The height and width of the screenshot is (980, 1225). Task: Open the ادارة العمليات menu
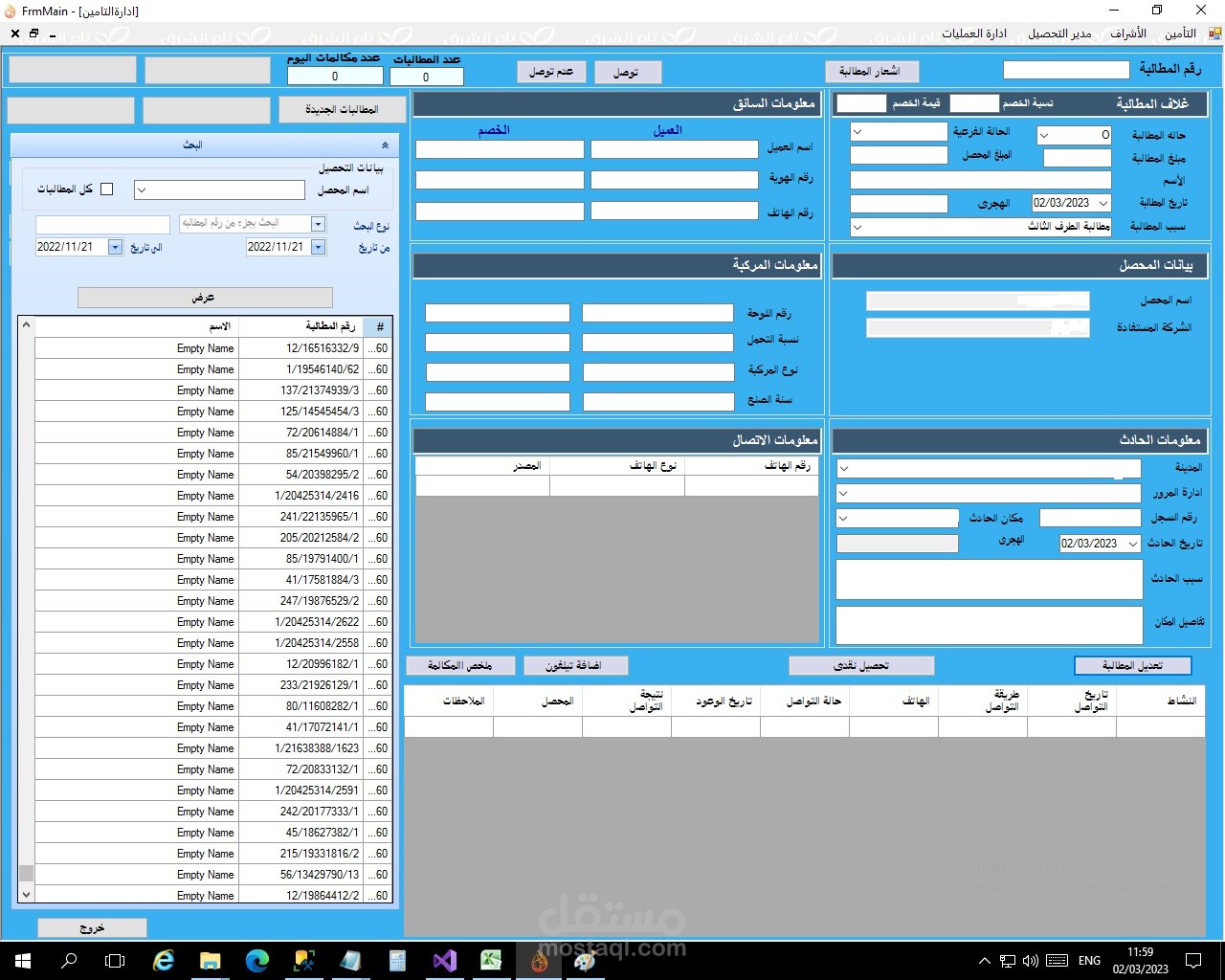click(974, 33)
